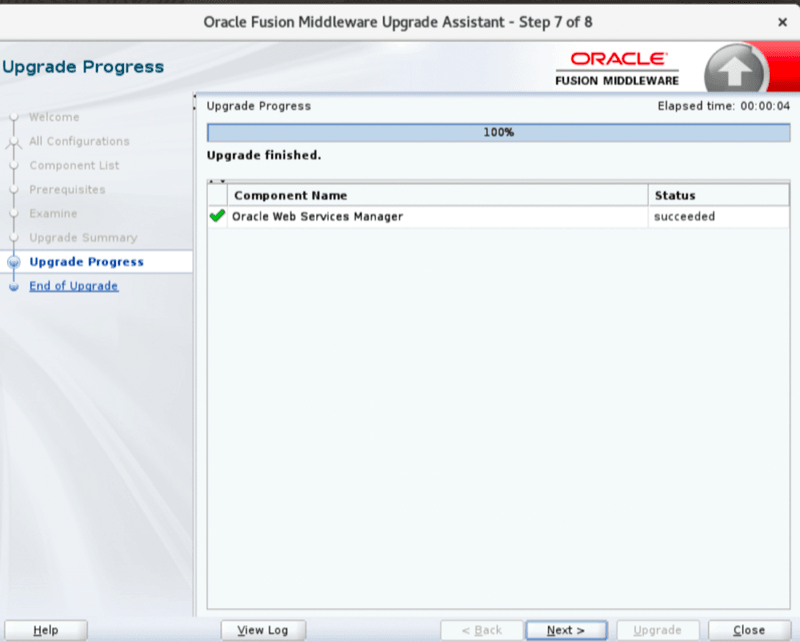Select the Welcome step in sidebar
800x642 pixels.
(54, 117)
